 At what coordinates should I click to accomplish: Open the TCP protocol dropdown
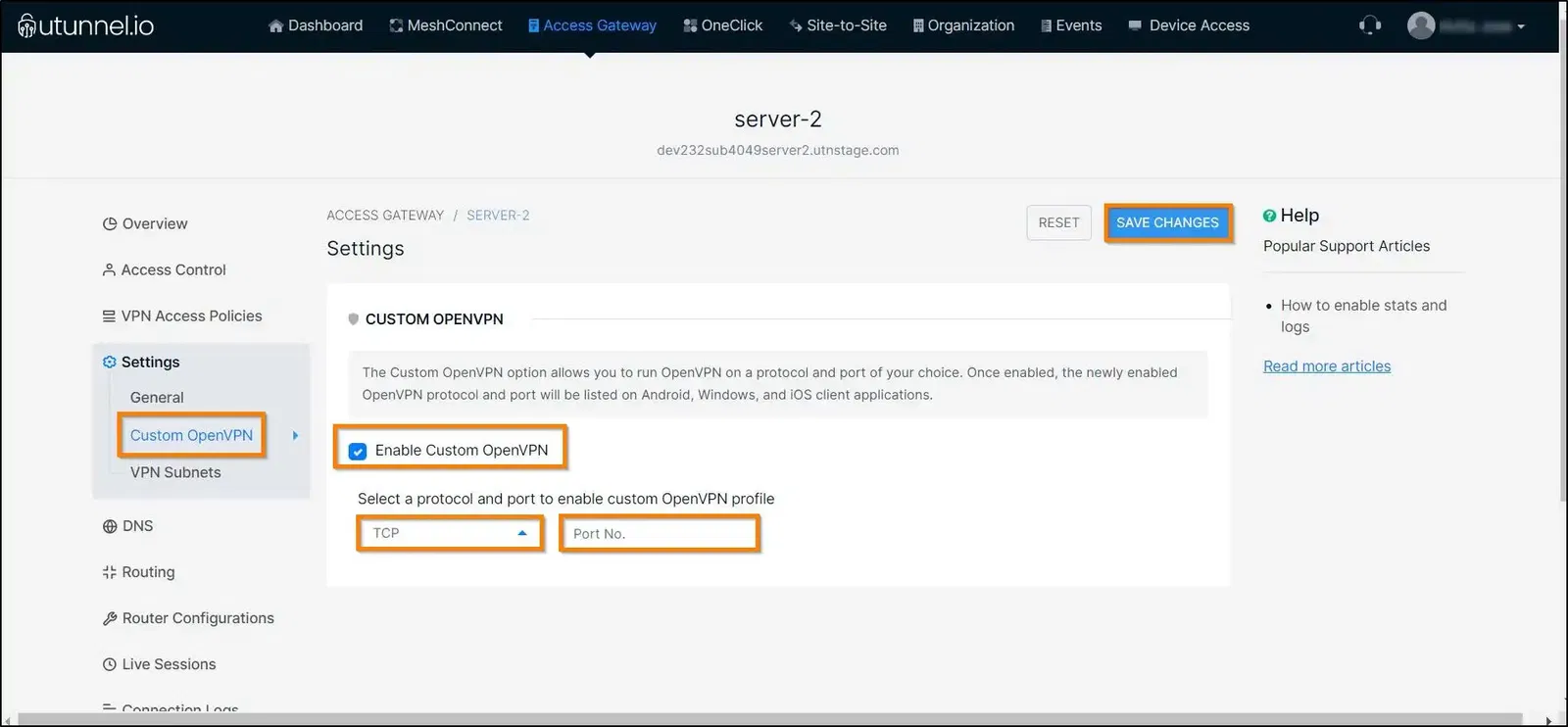click(x=450, y=533)
